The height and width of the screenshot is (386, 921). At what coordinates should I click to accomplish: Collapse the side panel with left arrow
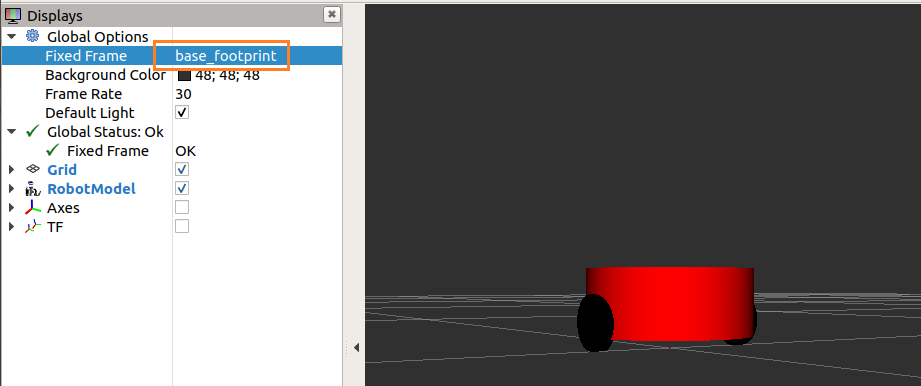(x=356, y=348)
